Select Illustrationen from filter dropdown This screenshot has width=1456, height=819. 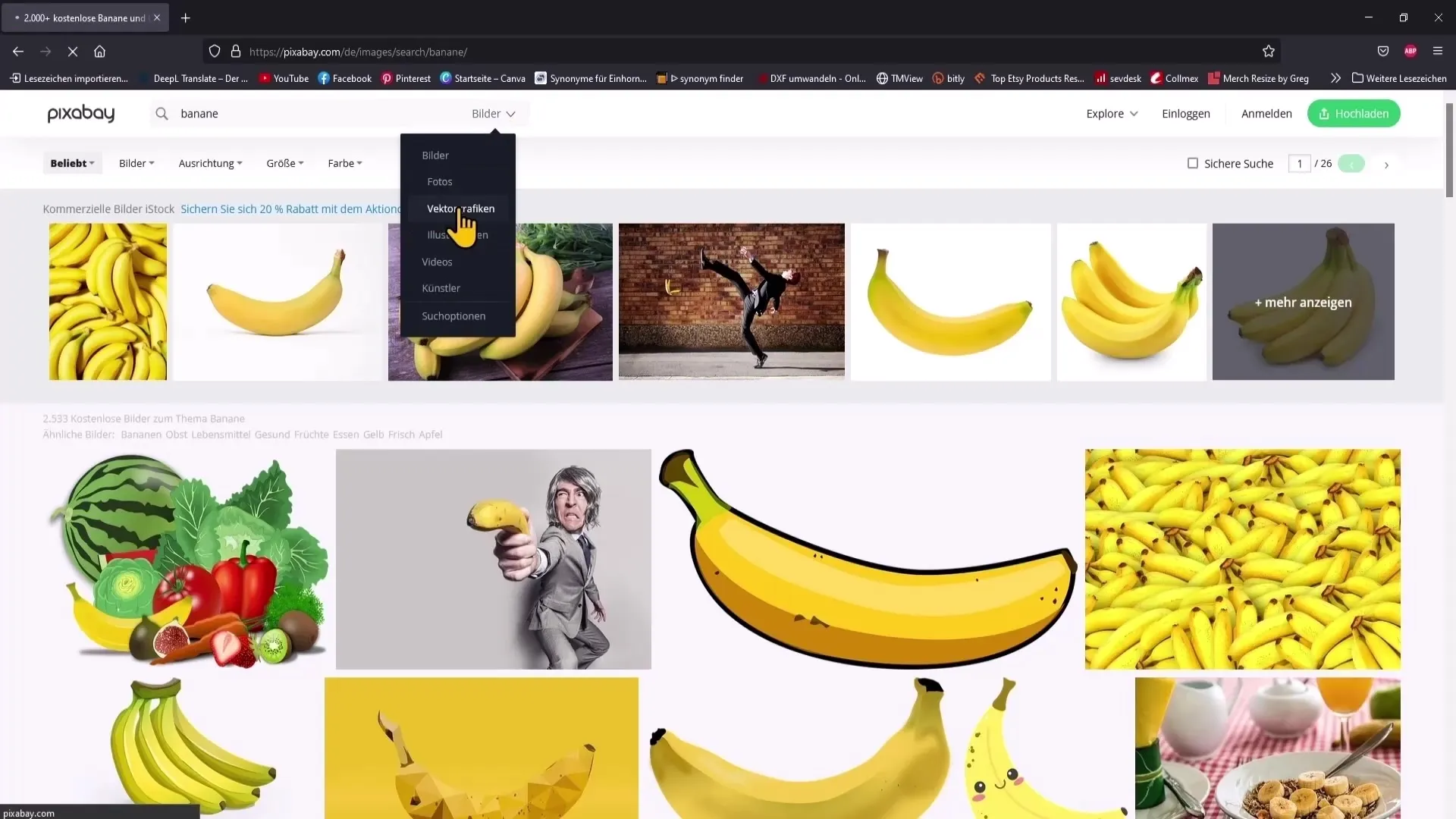(x=457, y=234)
